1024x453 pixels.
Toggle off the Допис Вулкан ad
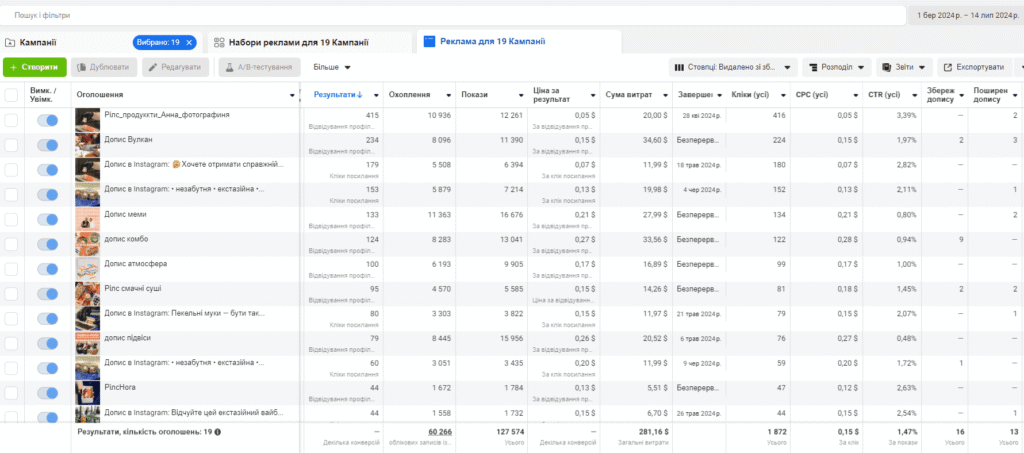pyautogui.click(x=48, y=145)
